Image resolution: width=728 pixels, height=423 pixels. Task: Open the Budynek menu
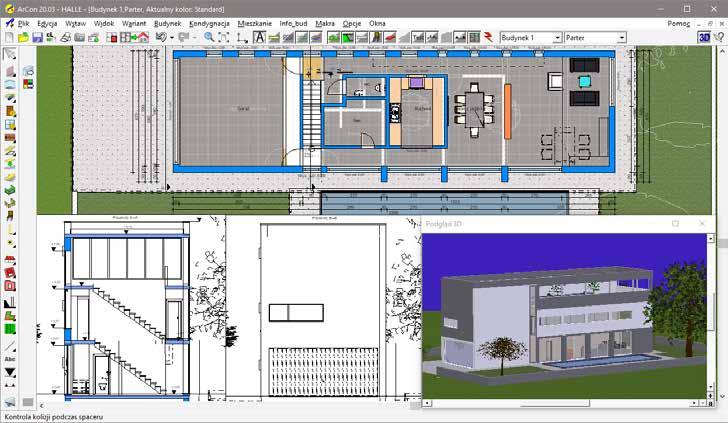click(x=167, y=23)
